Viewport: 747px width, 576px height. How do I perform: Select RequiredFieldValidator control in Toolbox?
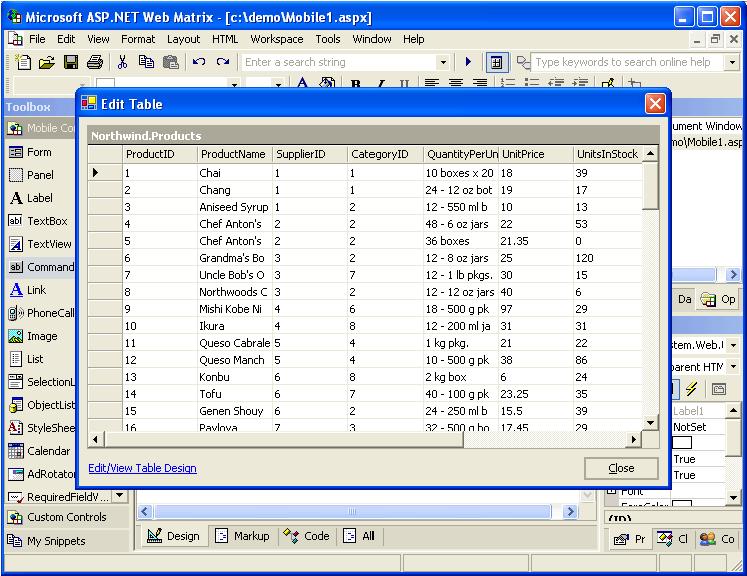pos(59,497)
